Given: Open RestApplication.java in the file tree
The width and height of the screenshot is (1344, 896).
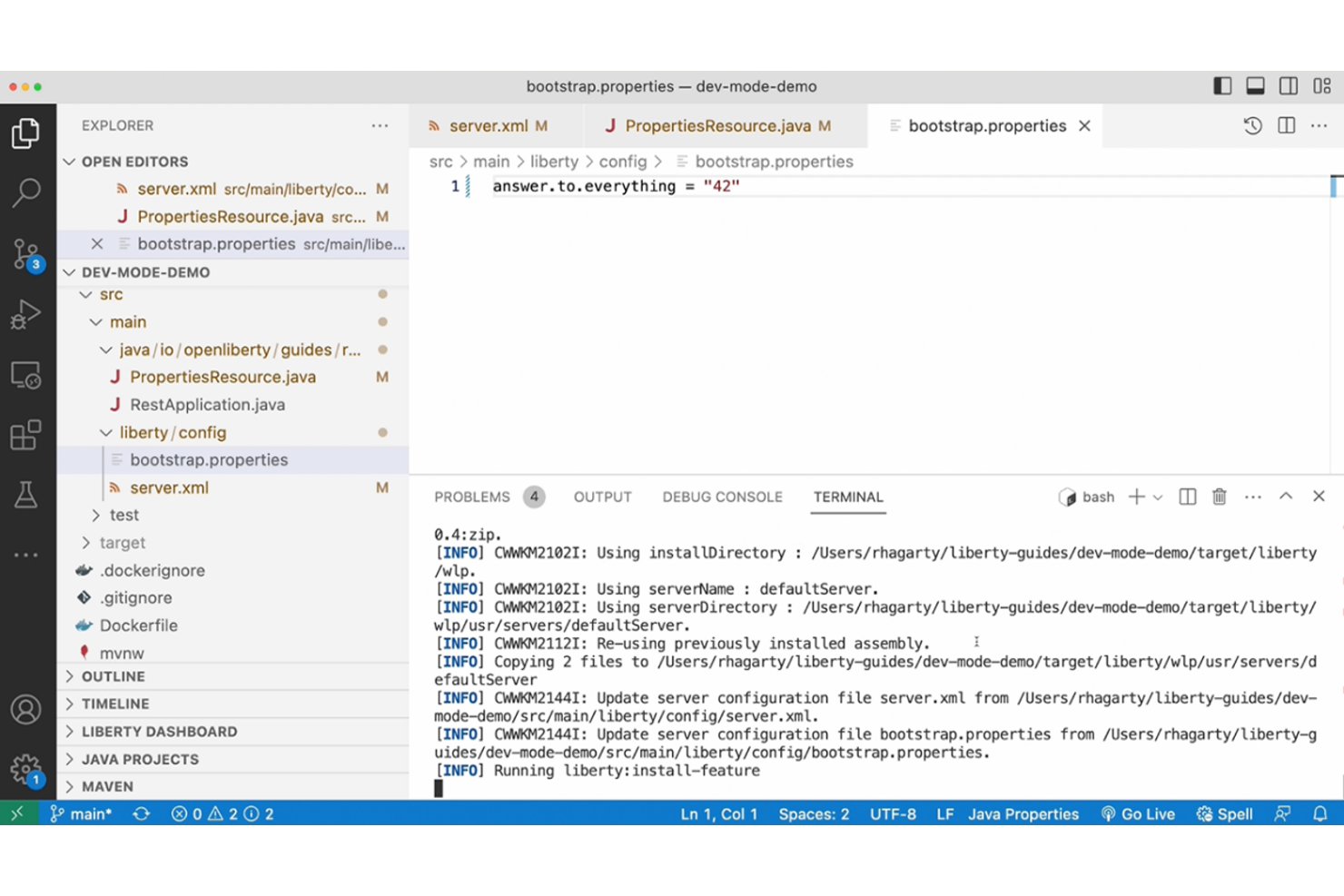Looking at the screenshot, I should (x=207, y=405).
